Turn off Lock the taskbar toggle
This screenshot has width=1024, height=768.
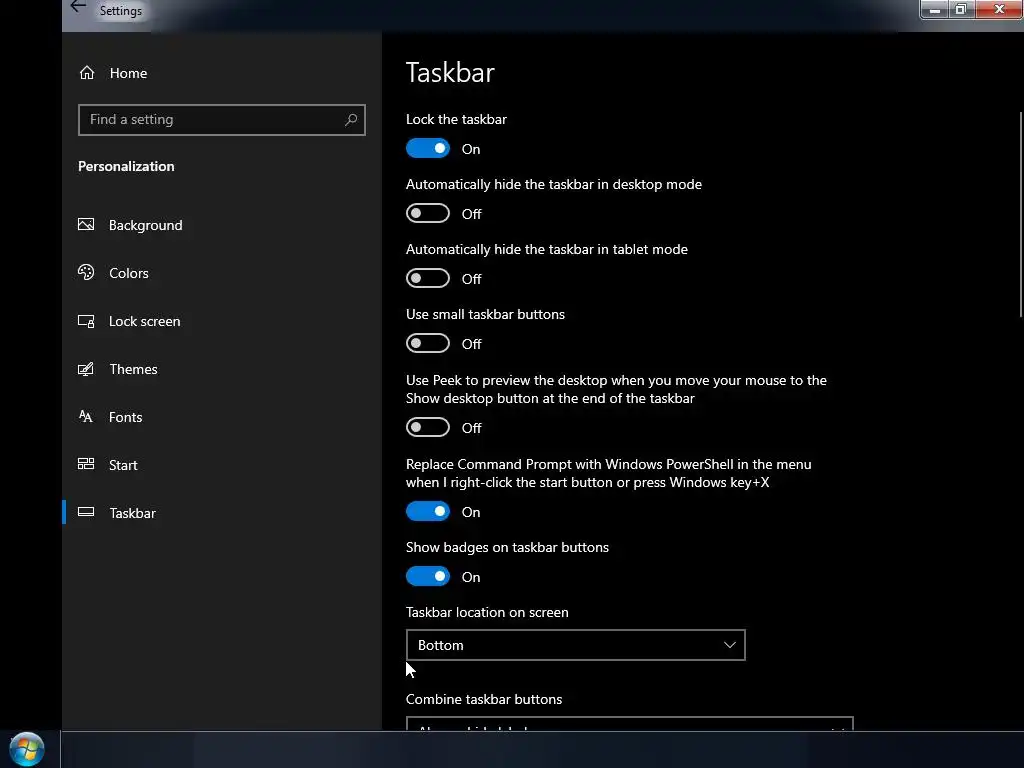[x=428, y=149]
